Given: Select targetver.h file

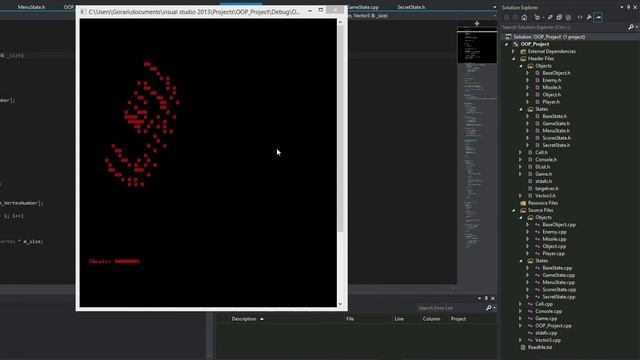Looking at the screenshot, I should 547,189.
